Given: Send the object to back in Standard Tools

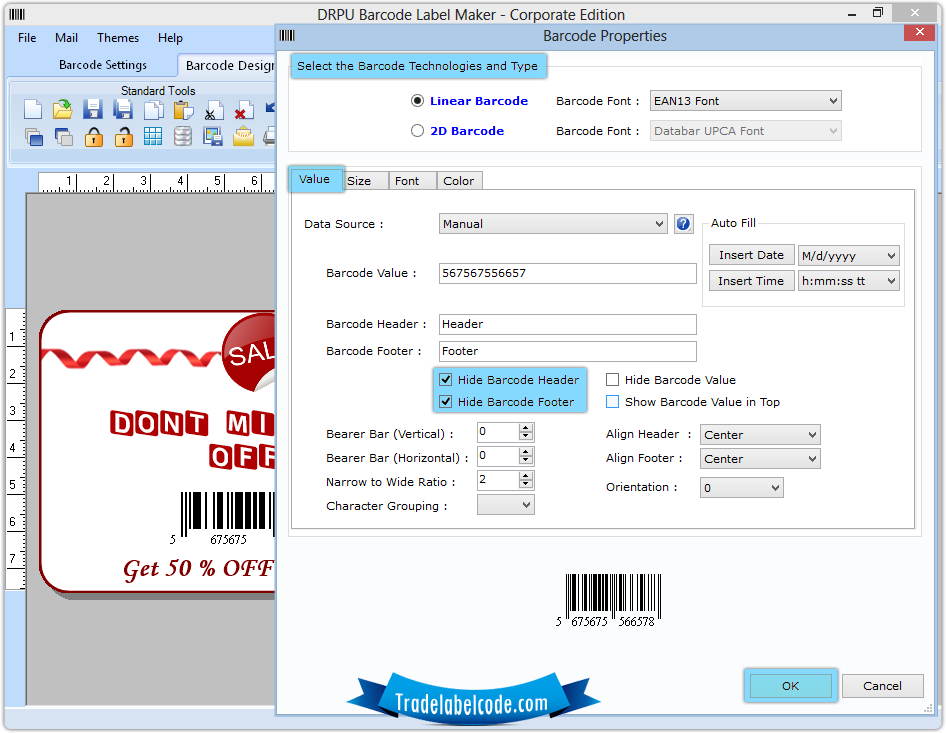Looking at the screenshot, I should tap(63, 137).
